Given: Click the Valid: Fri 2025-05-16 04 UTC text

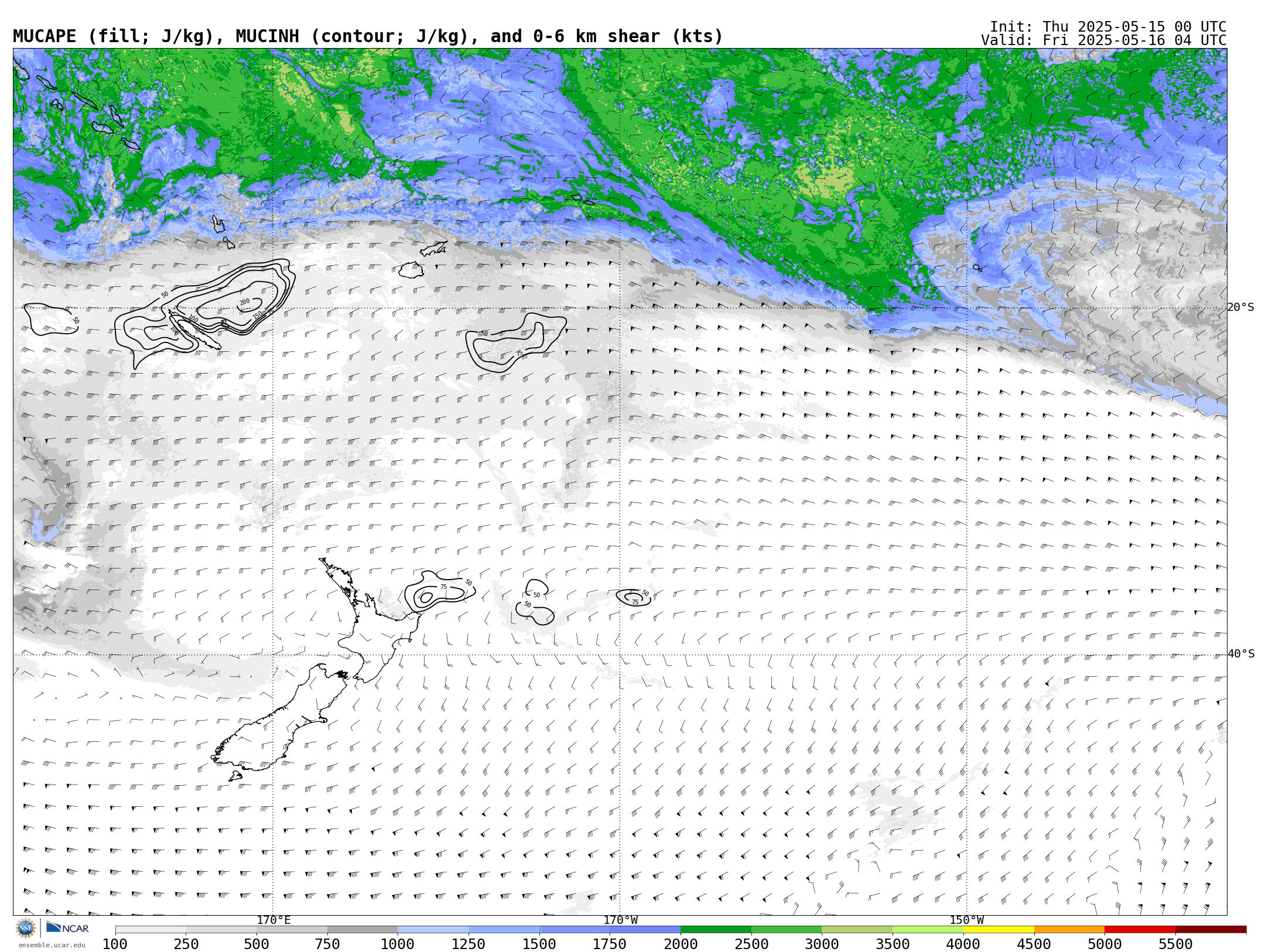Looking at the screenshot, I should [1103, 40].
